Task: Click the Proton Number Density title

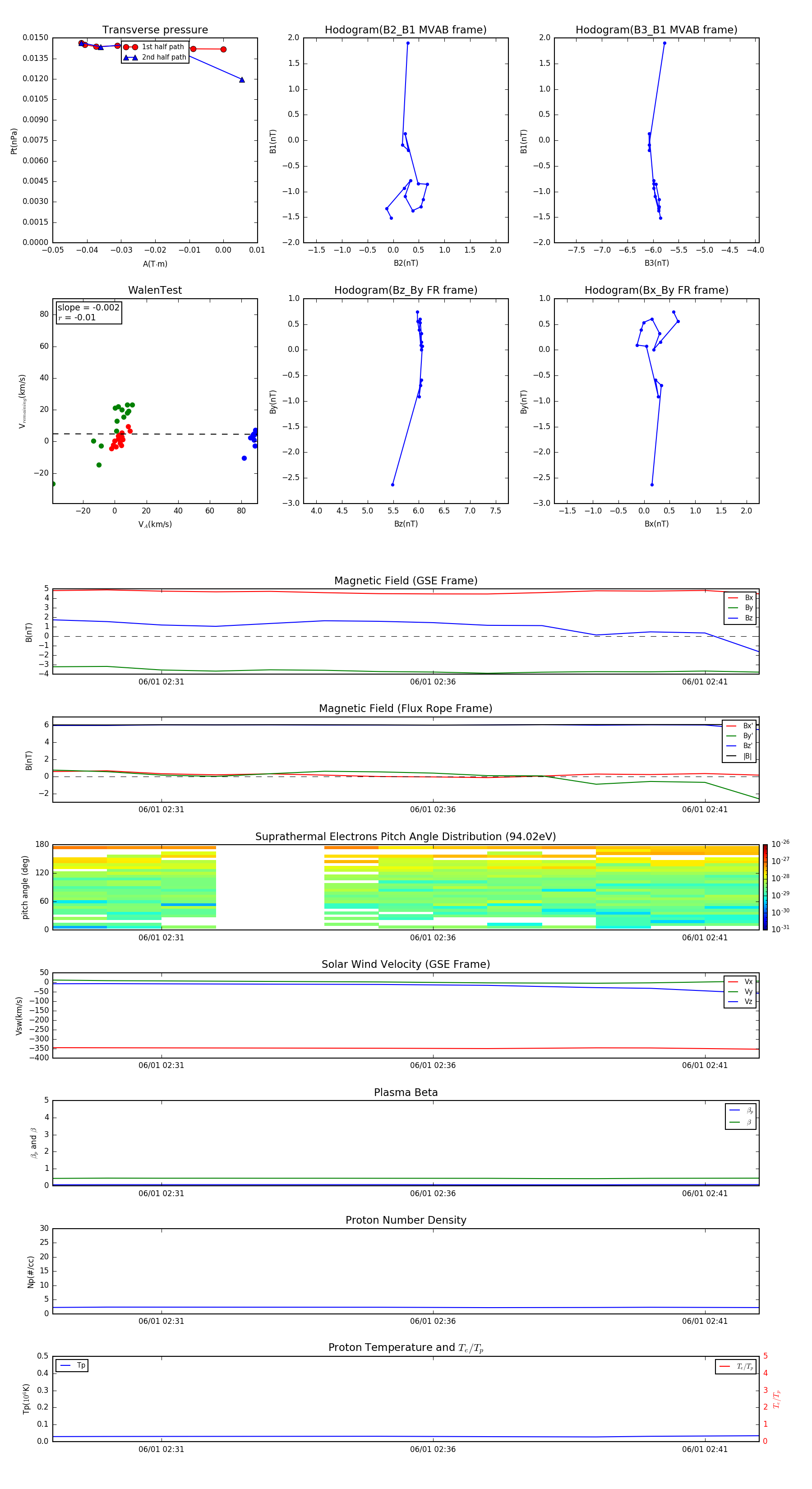Action: tap(406, 1220)
